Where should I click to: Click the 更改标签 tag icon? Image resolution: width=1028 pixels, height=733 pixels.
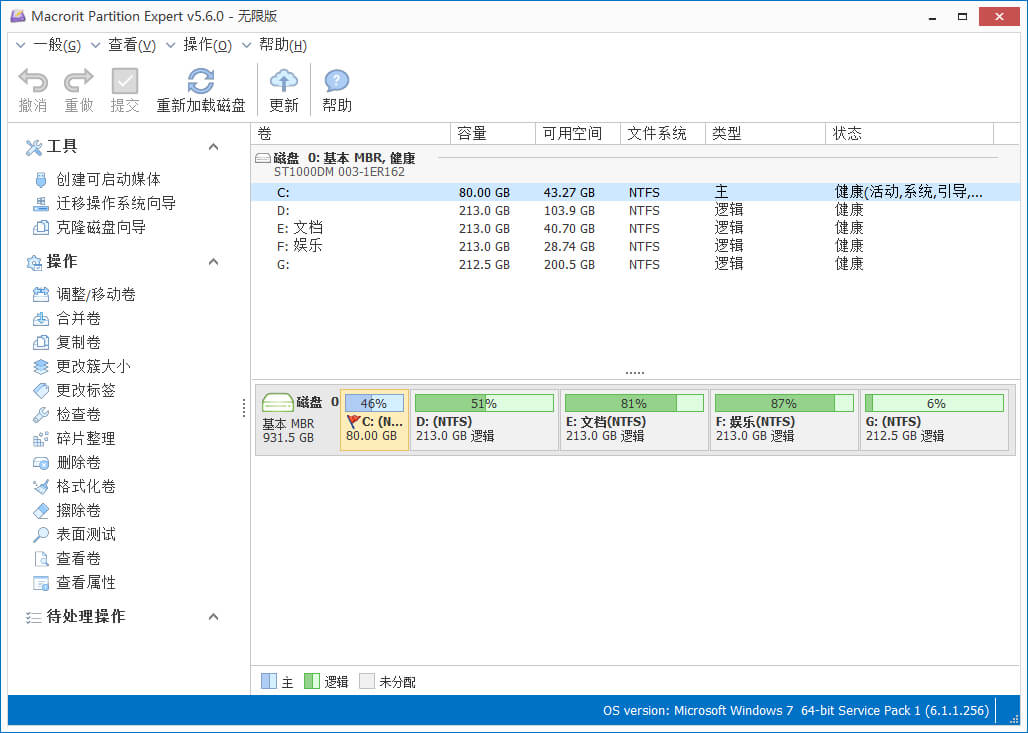click(41, 391)
